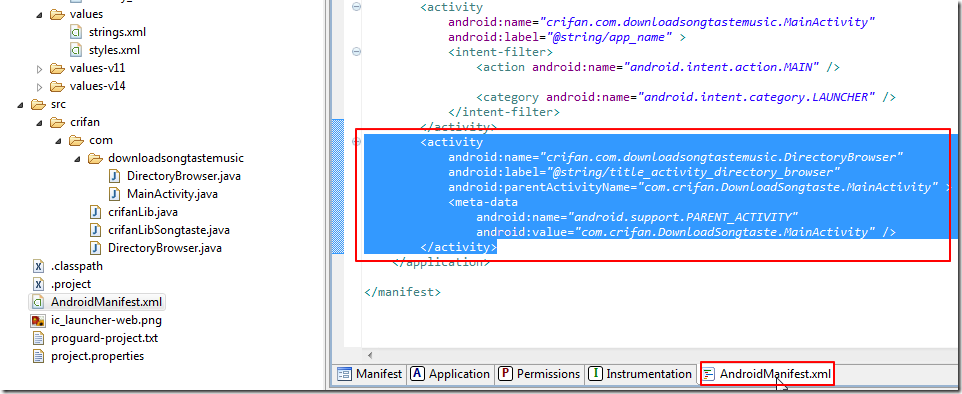Screen dimensions: 962x394
Task: Click the crifanLib.java Java file icon
Action: pyautogui.click(x=95, y=212)
